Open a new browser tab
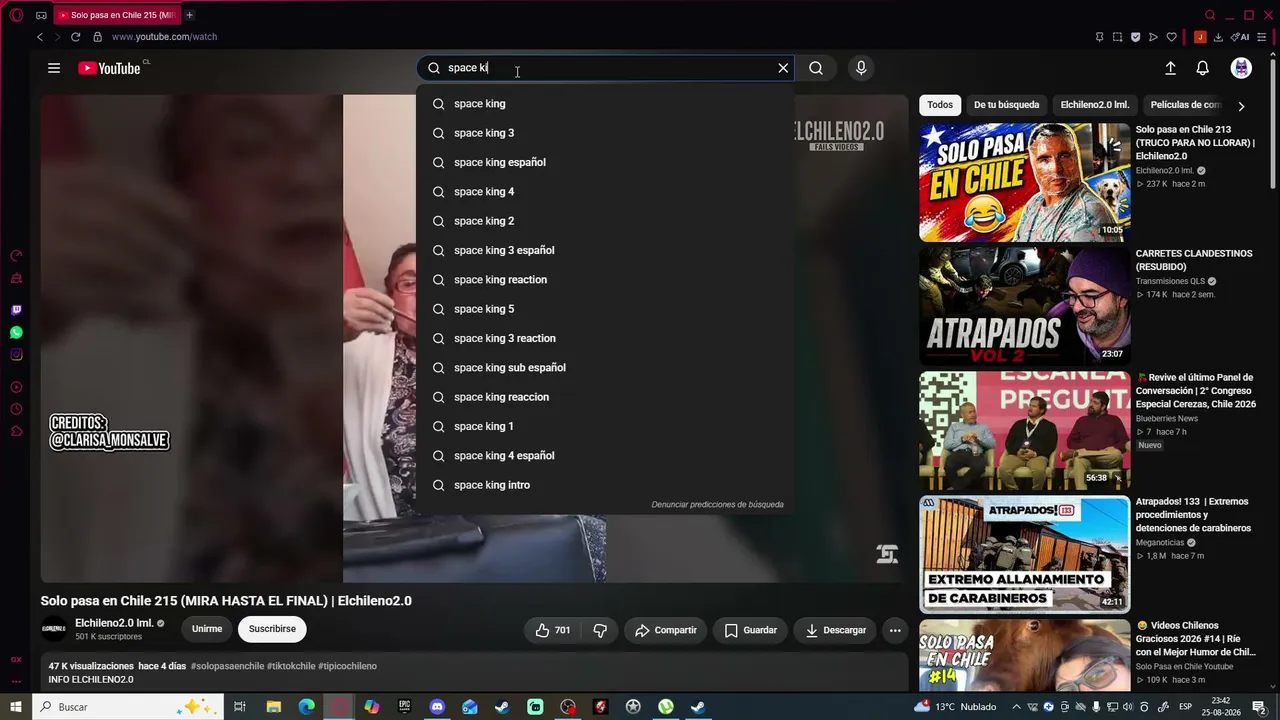This screenshot has width=1280, height=720. (x=189, y=15)
